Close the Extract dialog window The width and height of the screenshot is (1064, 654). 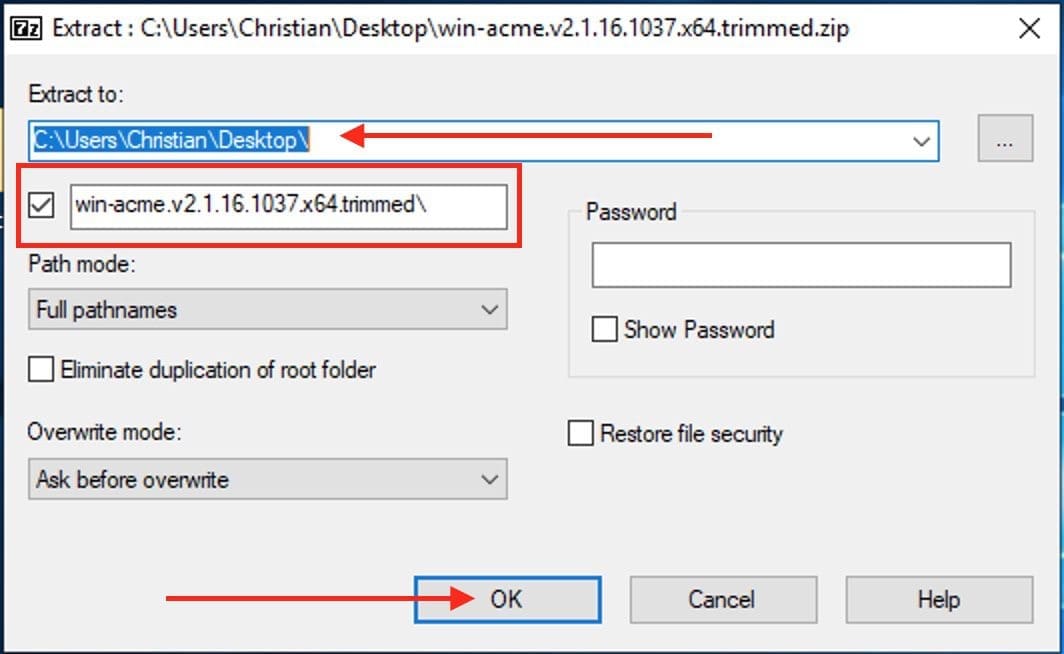[x=1029, y=28]
